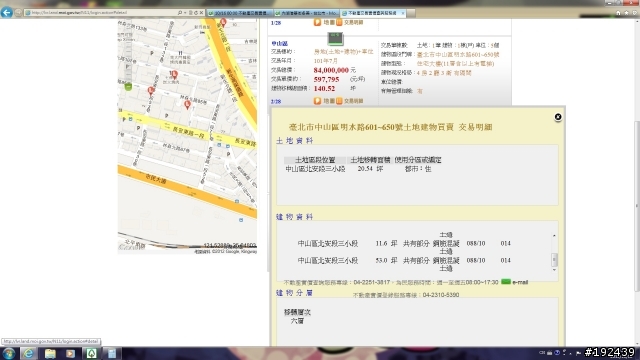Click the red map pin near the top of the map
This screenshot has width=640, height=360.
(x=223, y=22)
